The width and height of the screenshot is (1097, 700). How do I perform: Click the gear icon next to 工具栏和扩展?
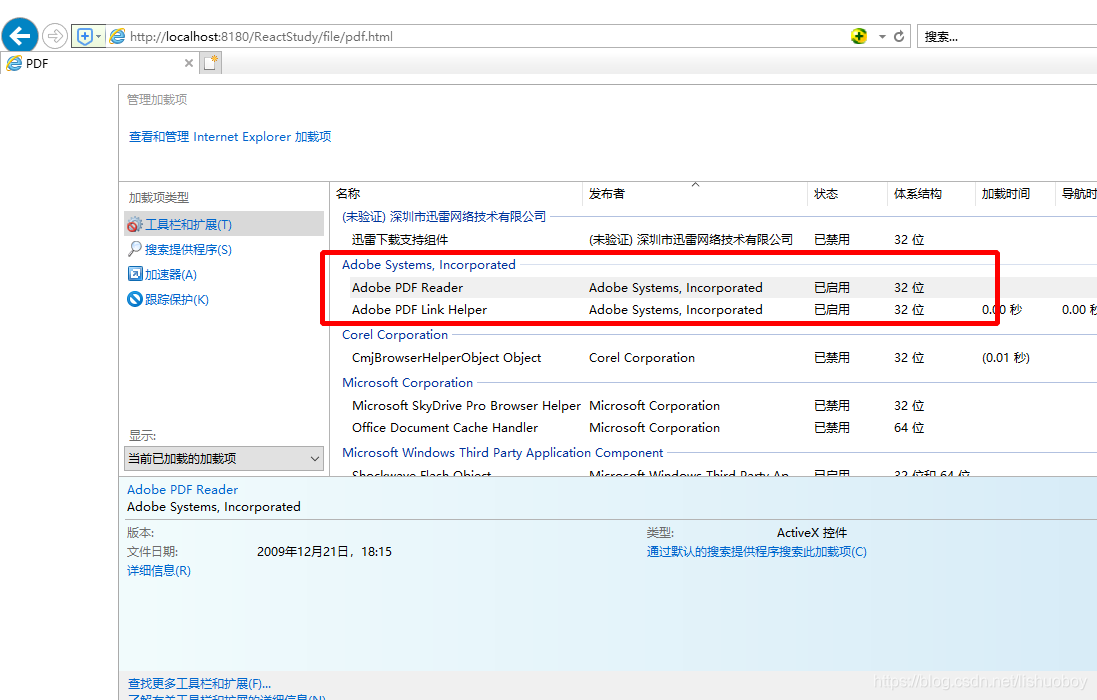[134, 224]
